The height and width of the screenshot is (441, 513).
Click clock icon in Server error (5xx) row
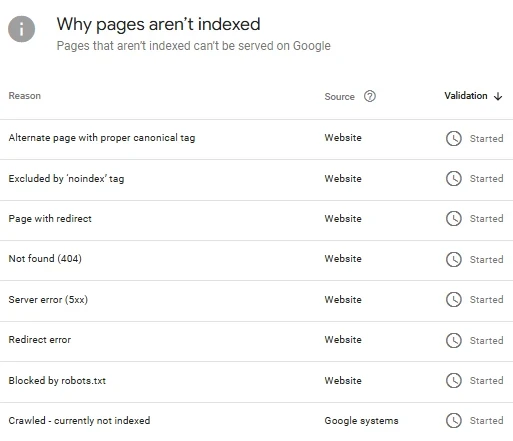pyautogui.click(x=454, y=299)
